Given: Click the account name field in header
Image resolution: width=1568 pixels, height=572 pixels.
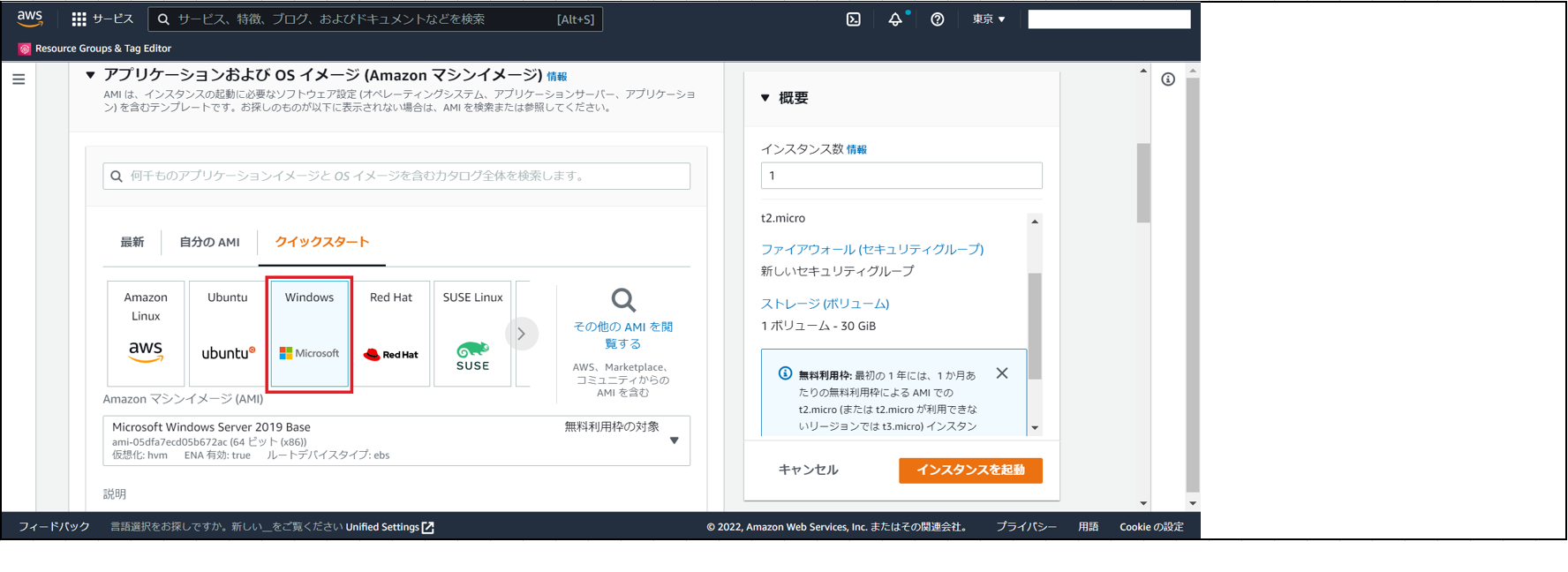Looking at the screenshot, I should click(x=1109, y=19).
